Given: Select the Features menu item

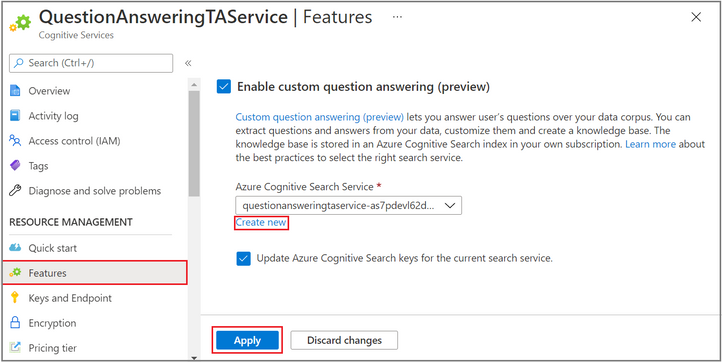Looking at the screenshot, I should pyautogui.click(x=95, y=273).
